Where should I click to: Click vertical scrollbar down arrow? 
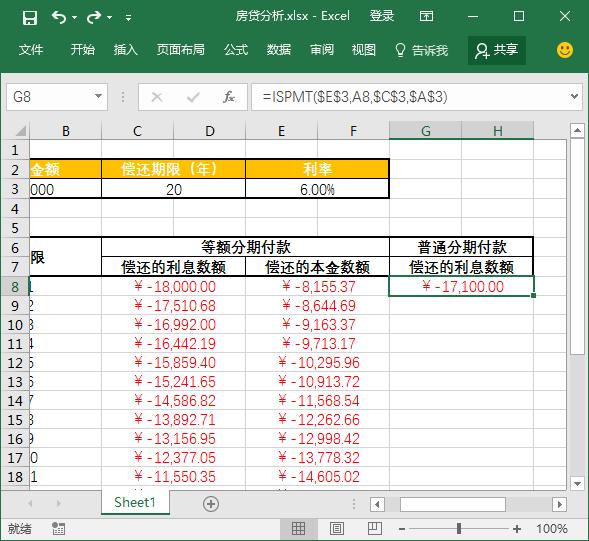tap(577, 483)
